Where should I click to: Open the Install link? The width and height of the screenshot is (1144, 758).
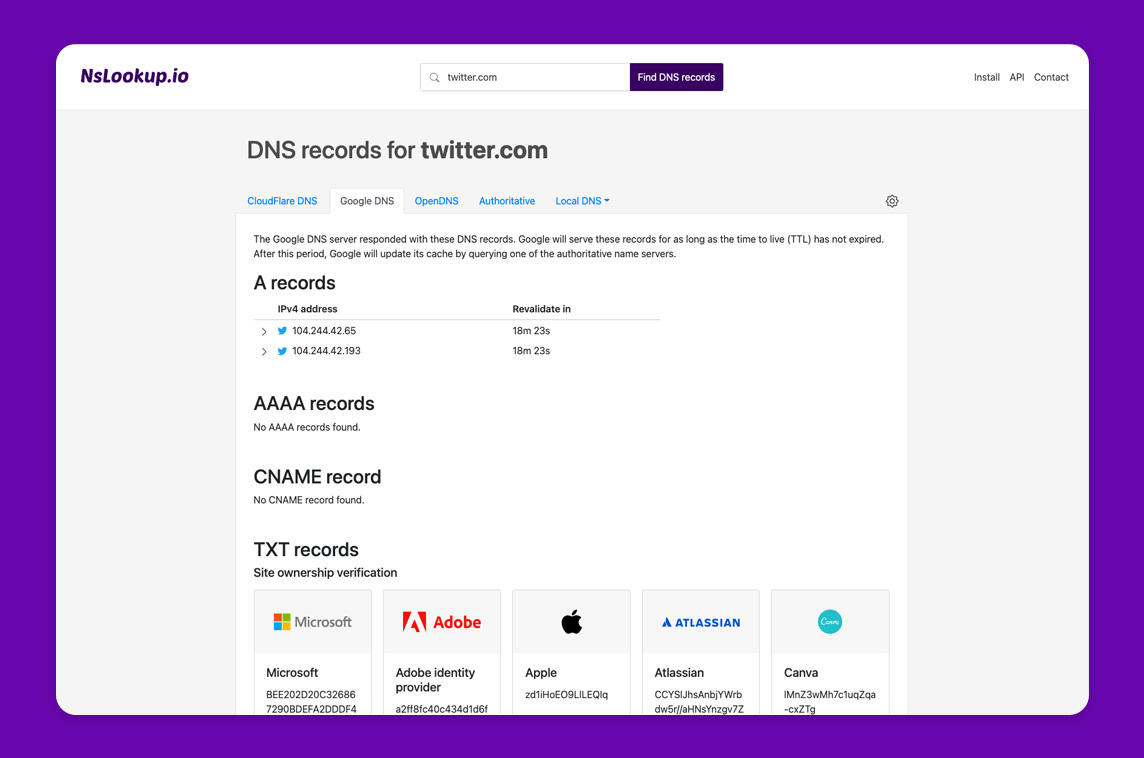[x=986, y=77]
